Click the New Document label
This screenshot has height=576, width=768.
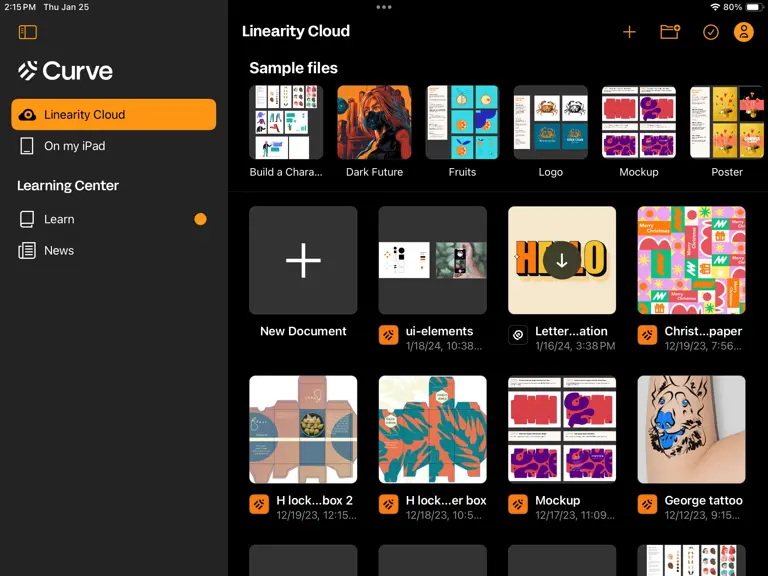click(303, 331)
